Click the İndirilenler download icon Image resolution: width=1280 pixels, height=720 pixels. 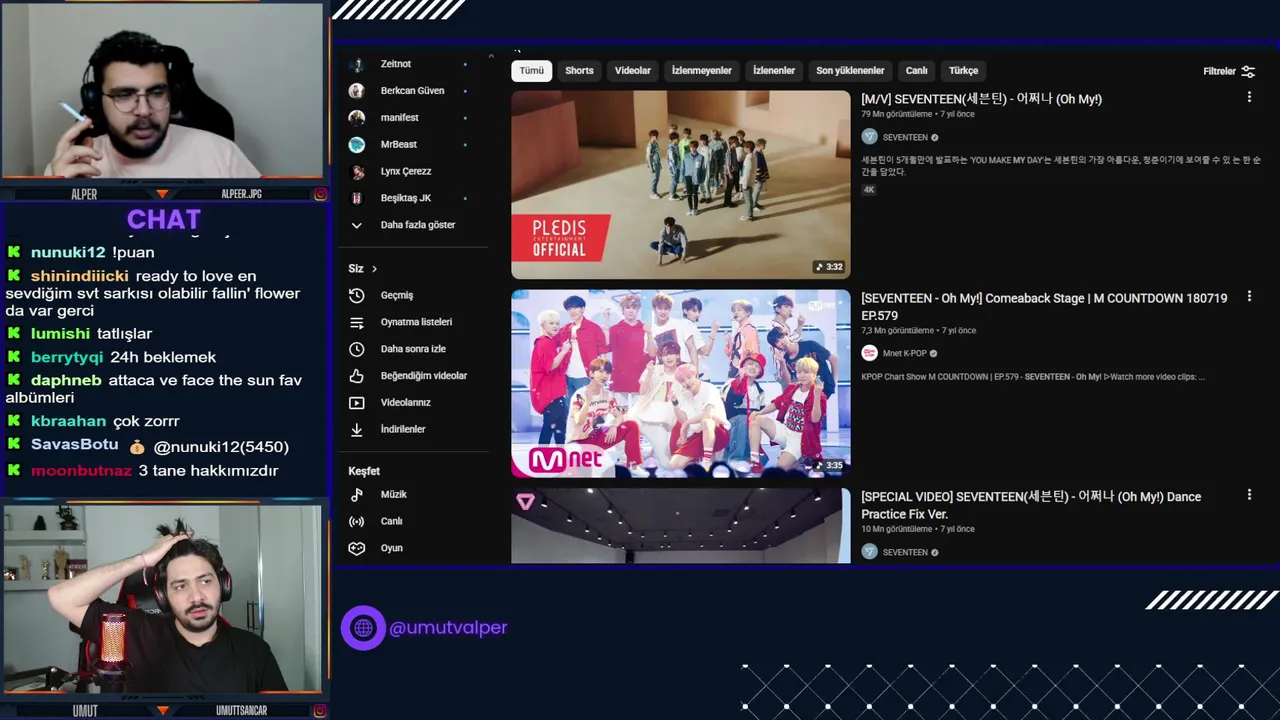pos(356,429)
